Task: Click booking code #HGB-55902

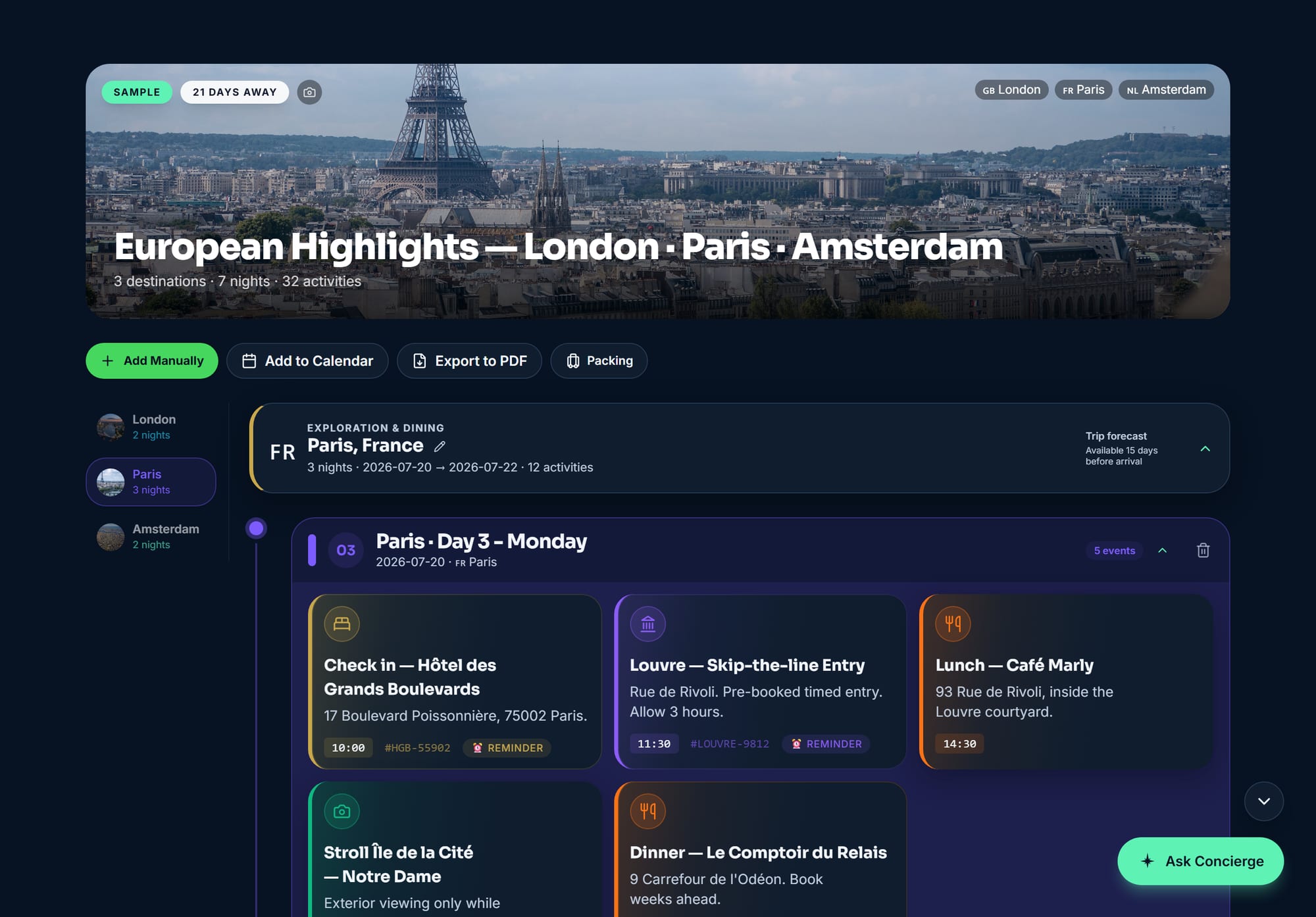Action: click(417, 748)
